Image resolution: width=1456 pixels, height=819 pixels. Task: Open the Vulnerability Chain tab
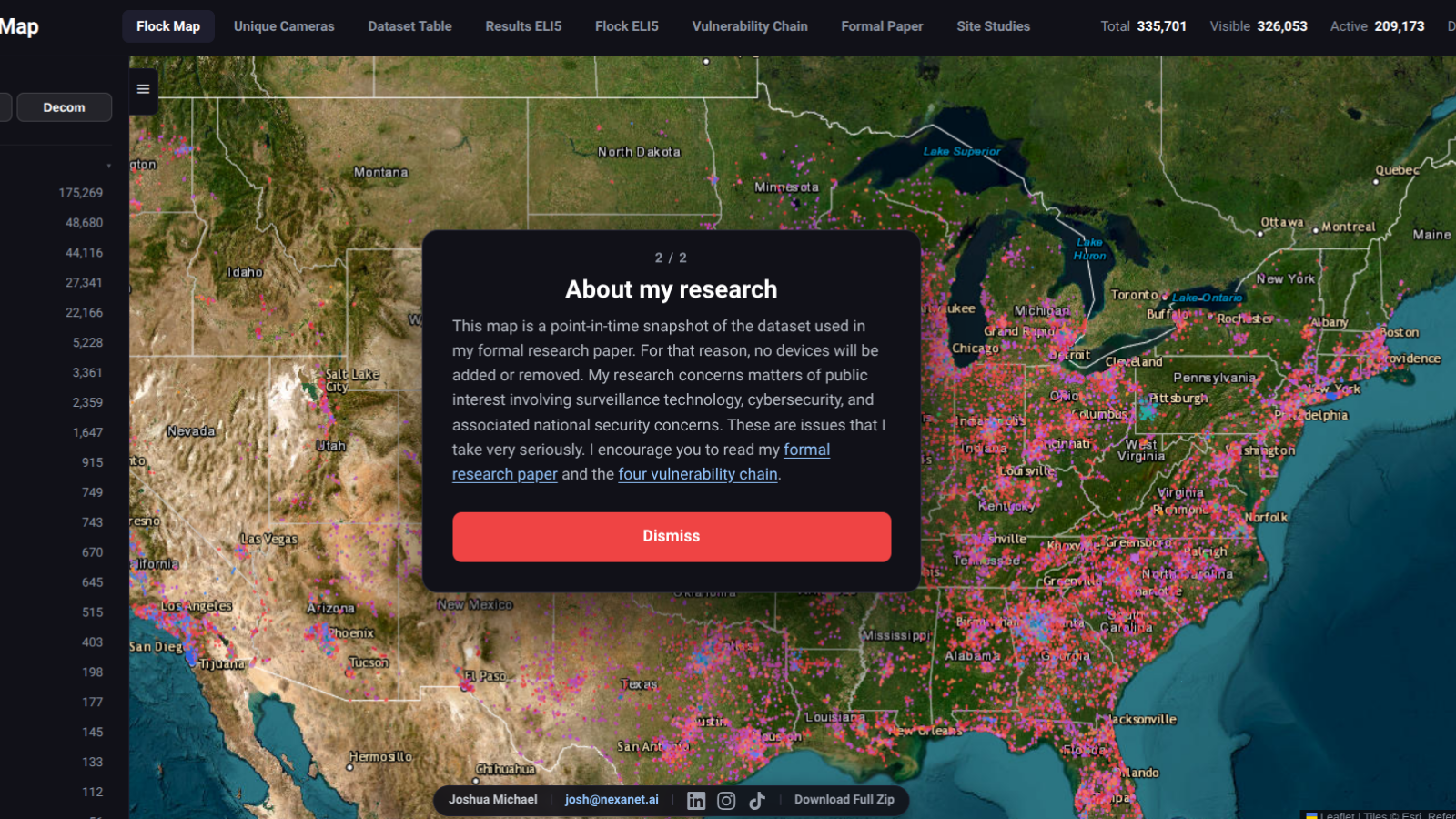point(750,26)
